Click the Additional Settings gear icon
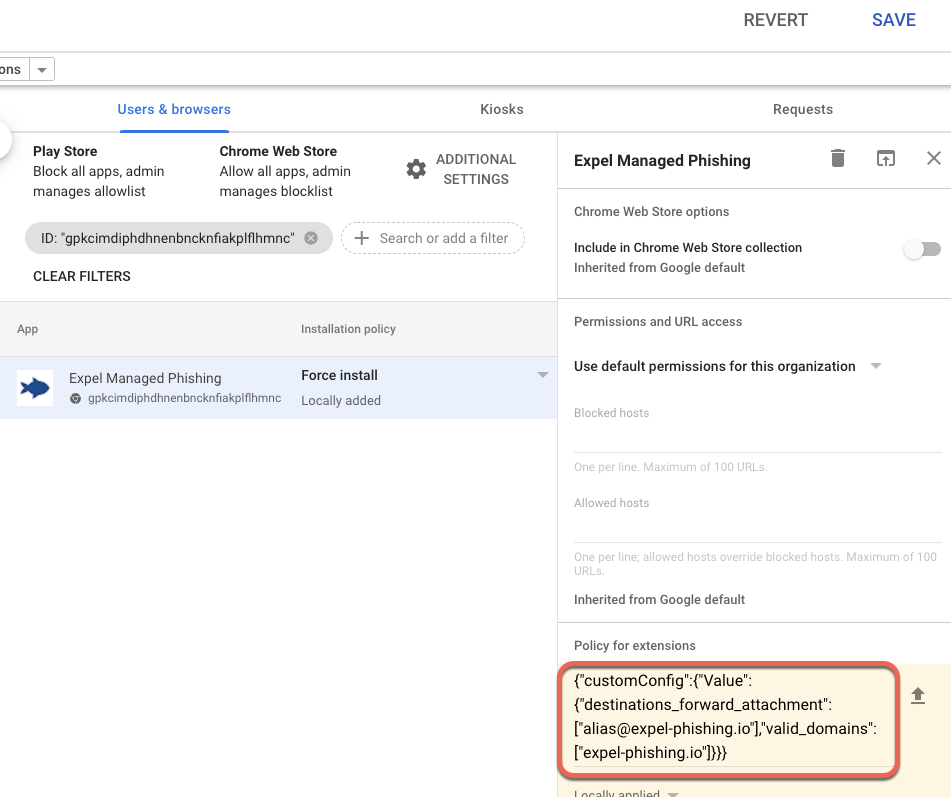This screenshot has width=951, height=797. coord(416,169)
